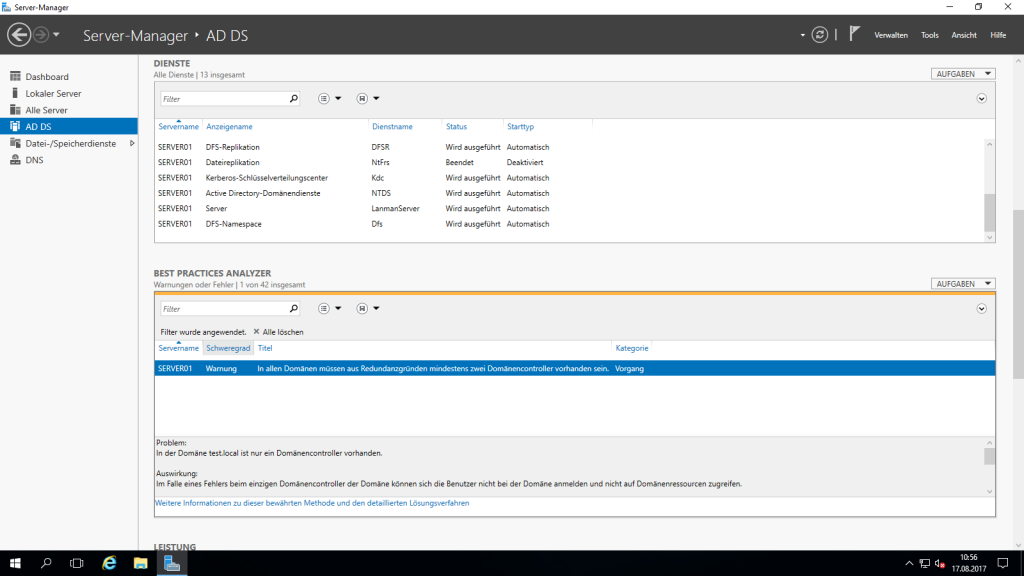Screen dimensions: 1024x576
Task: Expand the BPA filter criteria chevron
Action: click(x=982, y=309)
